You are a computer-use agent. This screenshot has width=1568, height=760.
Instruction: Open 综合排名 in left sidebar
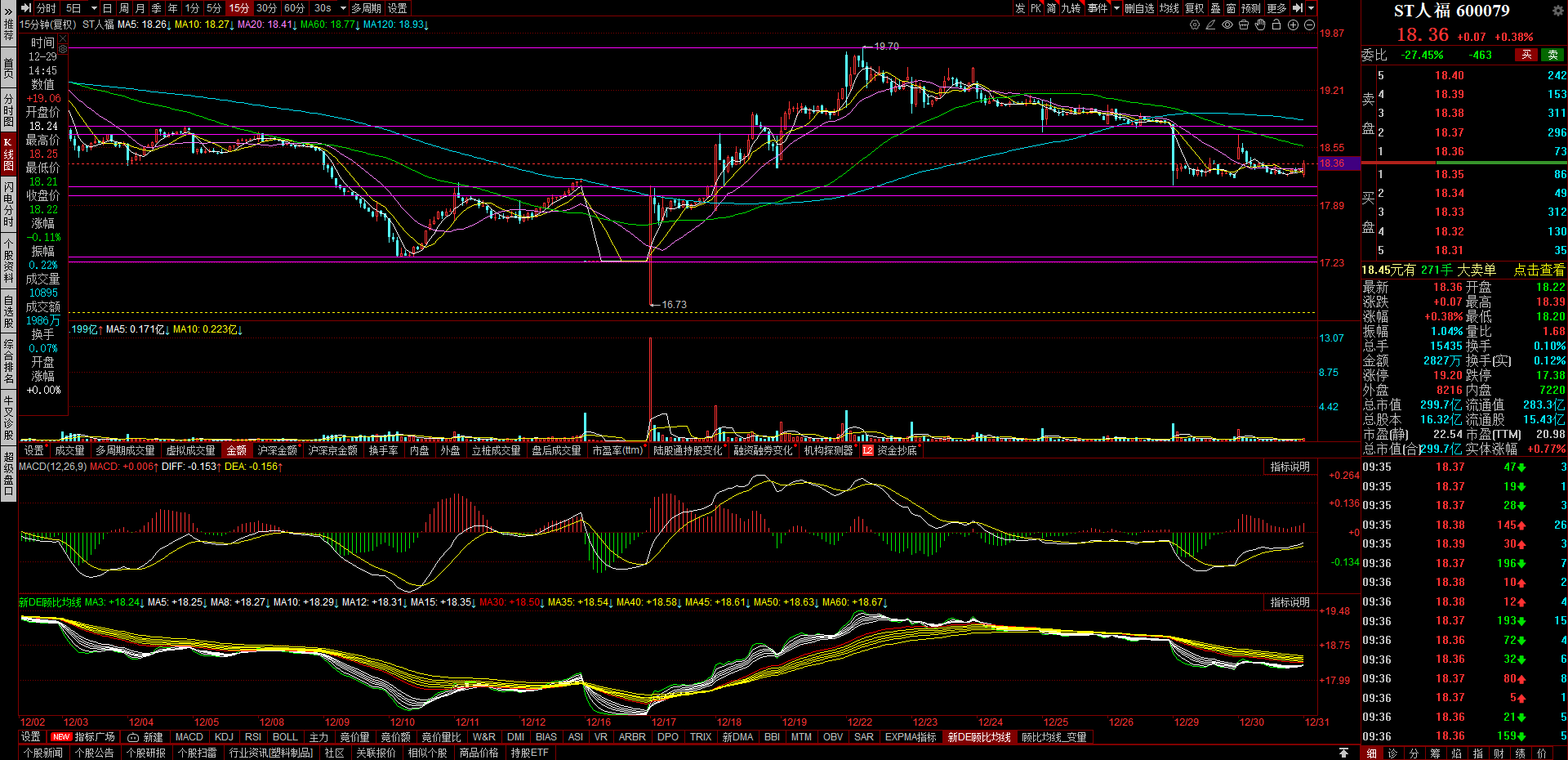point(8,363)
